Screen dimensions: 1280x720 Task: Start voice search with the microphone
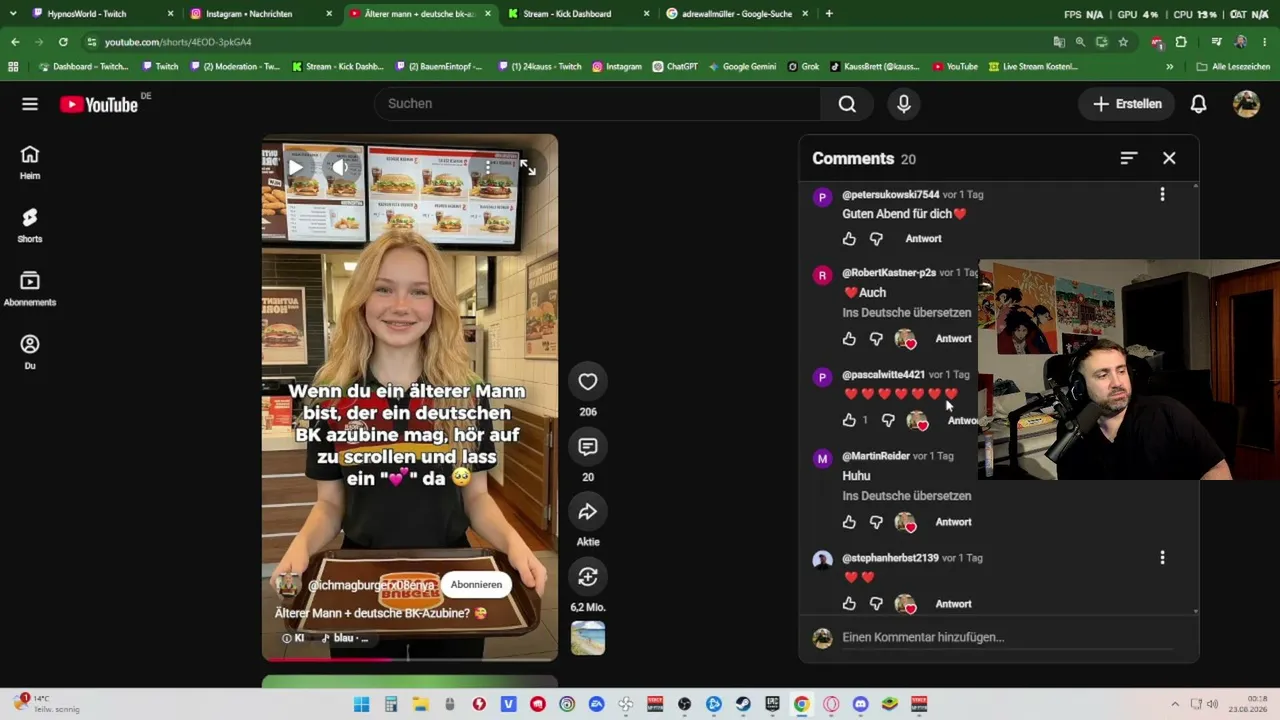coord(904,104)
